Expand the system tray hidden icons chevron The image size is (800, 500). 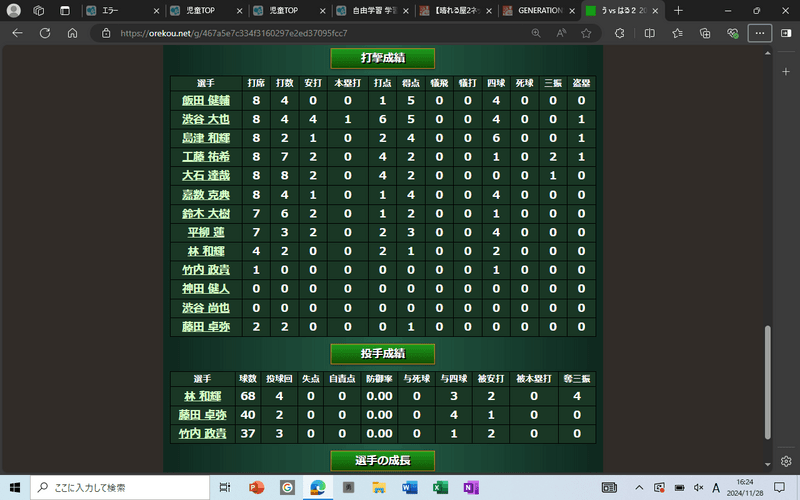(642, 487)
